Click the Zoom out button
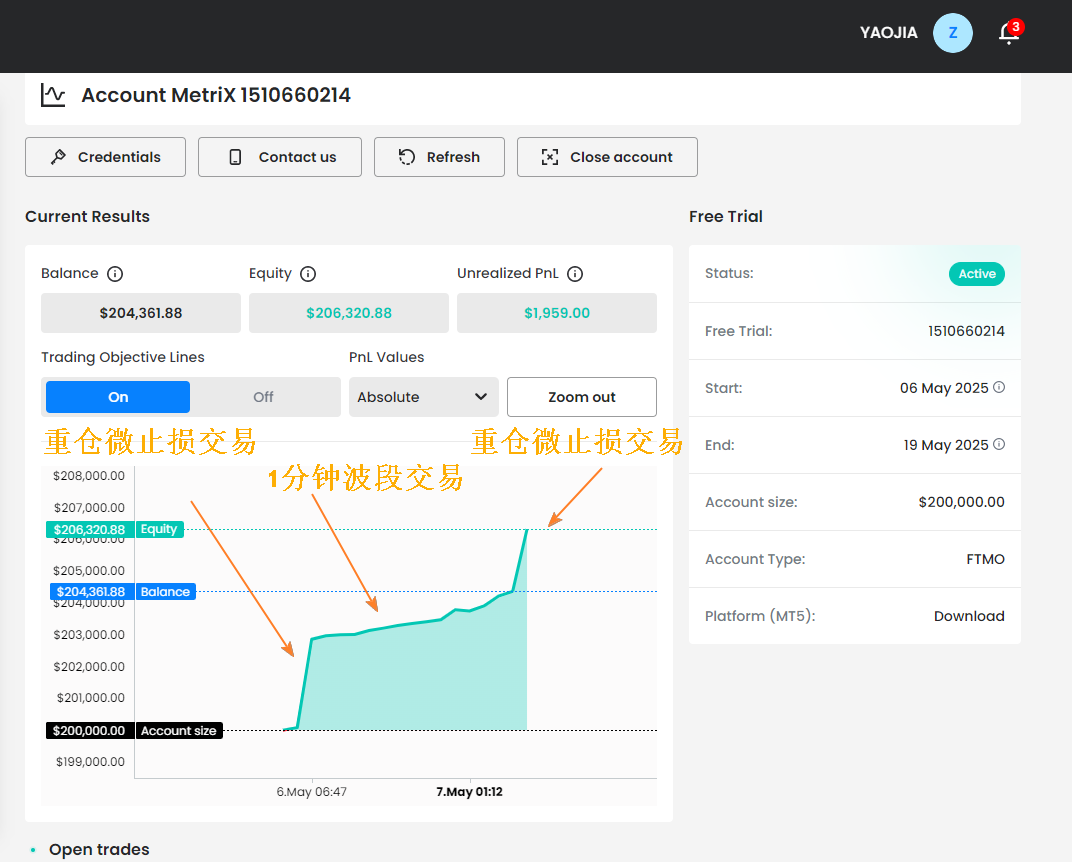The image size is (1072, 862). (582, 397)
